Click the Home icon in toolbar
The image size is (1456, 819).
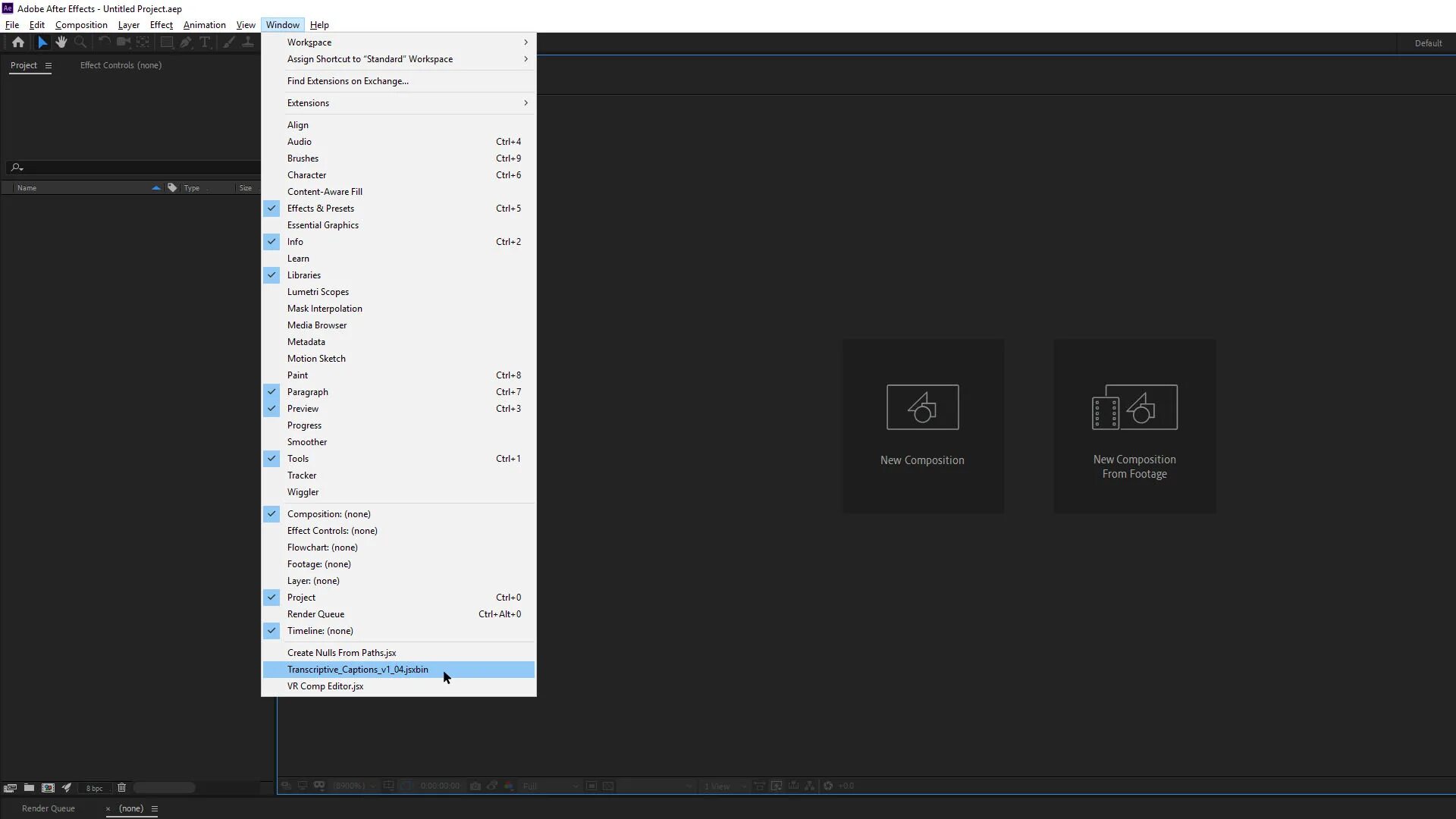pos(18,42)
